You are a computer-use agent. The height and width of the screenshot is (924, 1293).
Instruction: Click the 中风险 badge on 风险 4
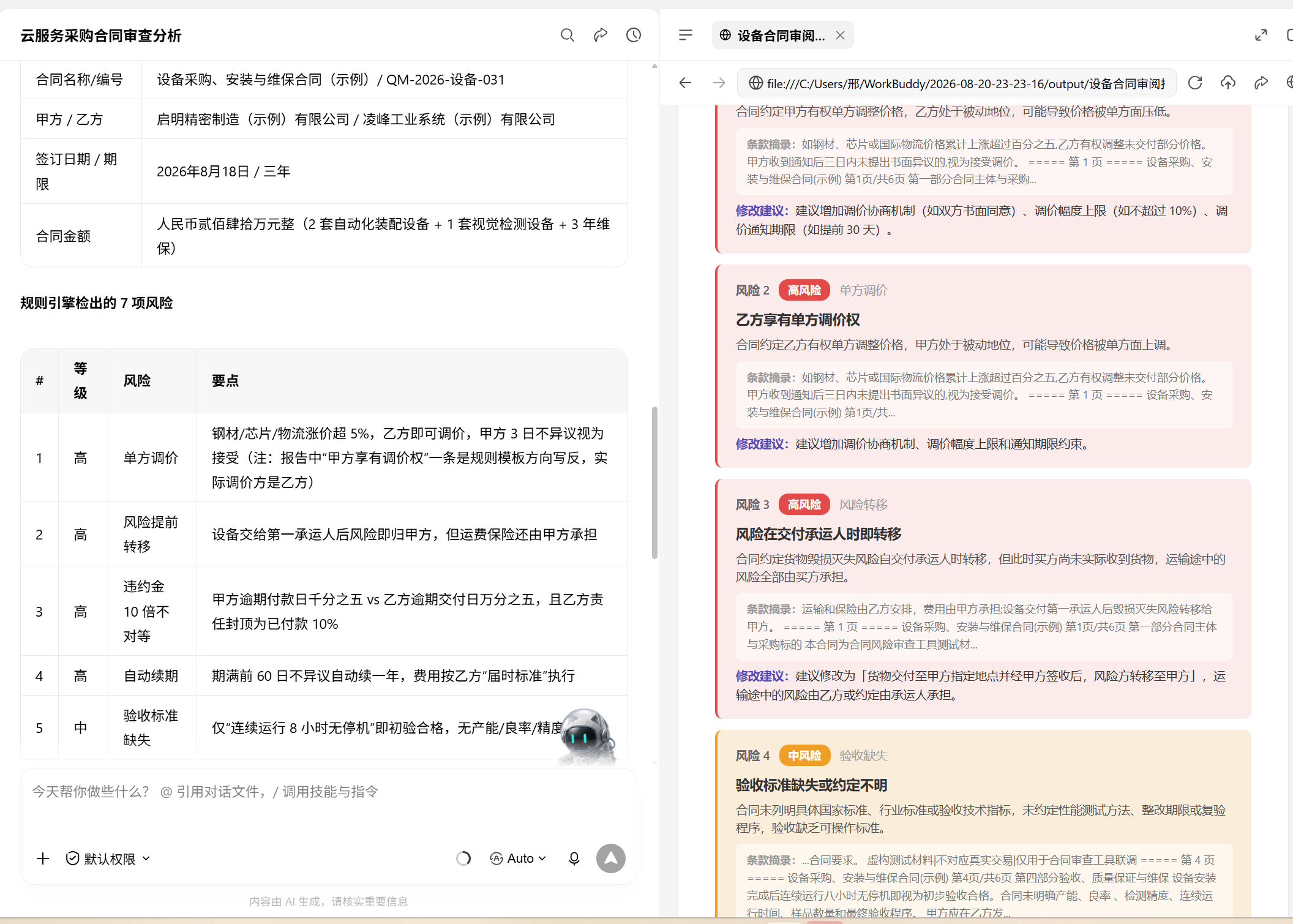(804, 756)
